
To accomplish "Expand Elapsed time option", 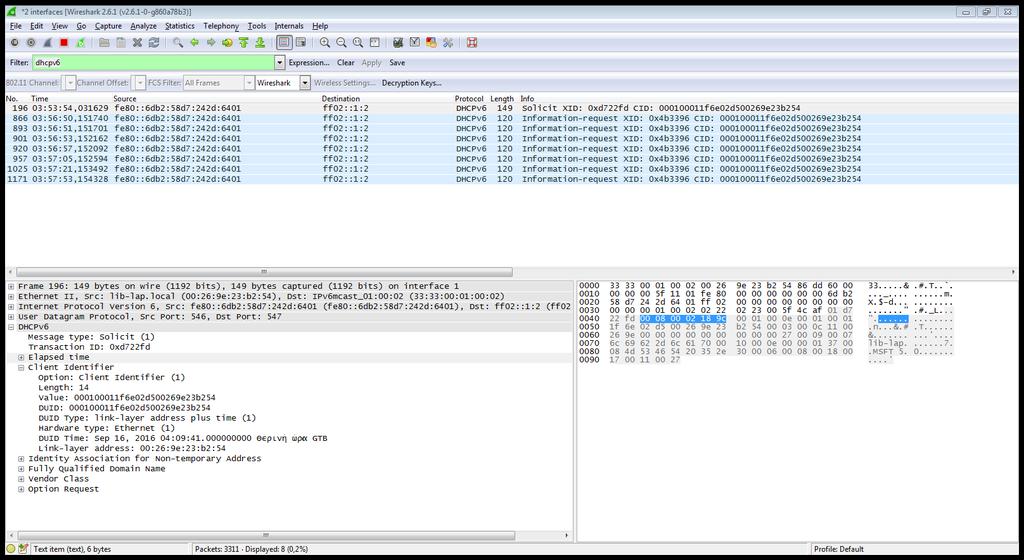I will click(21, 358).
